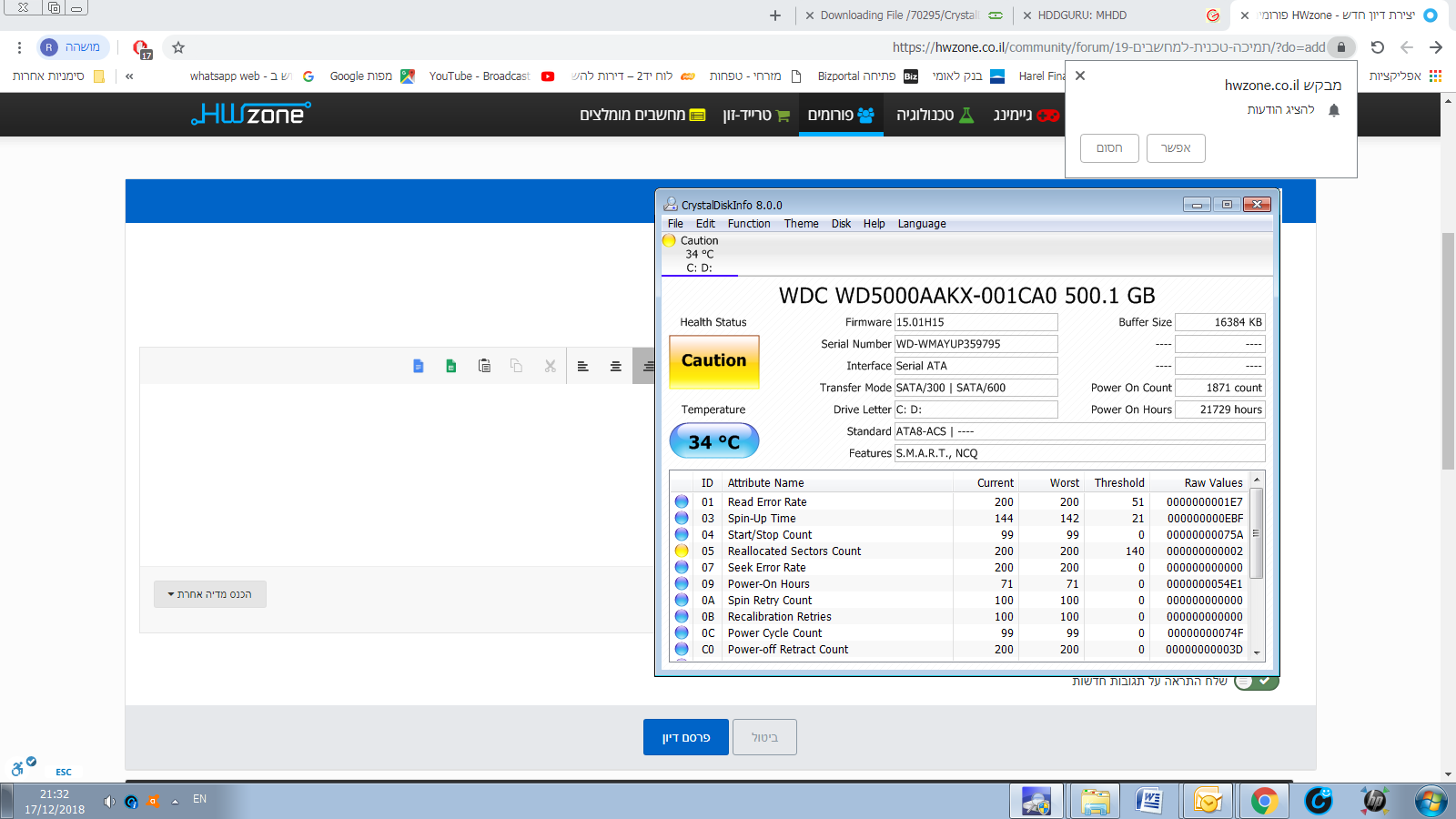This screenshot has width=1456, height=819.
Task: Click the 34 °C temperature button
Action: click(714, 441)
